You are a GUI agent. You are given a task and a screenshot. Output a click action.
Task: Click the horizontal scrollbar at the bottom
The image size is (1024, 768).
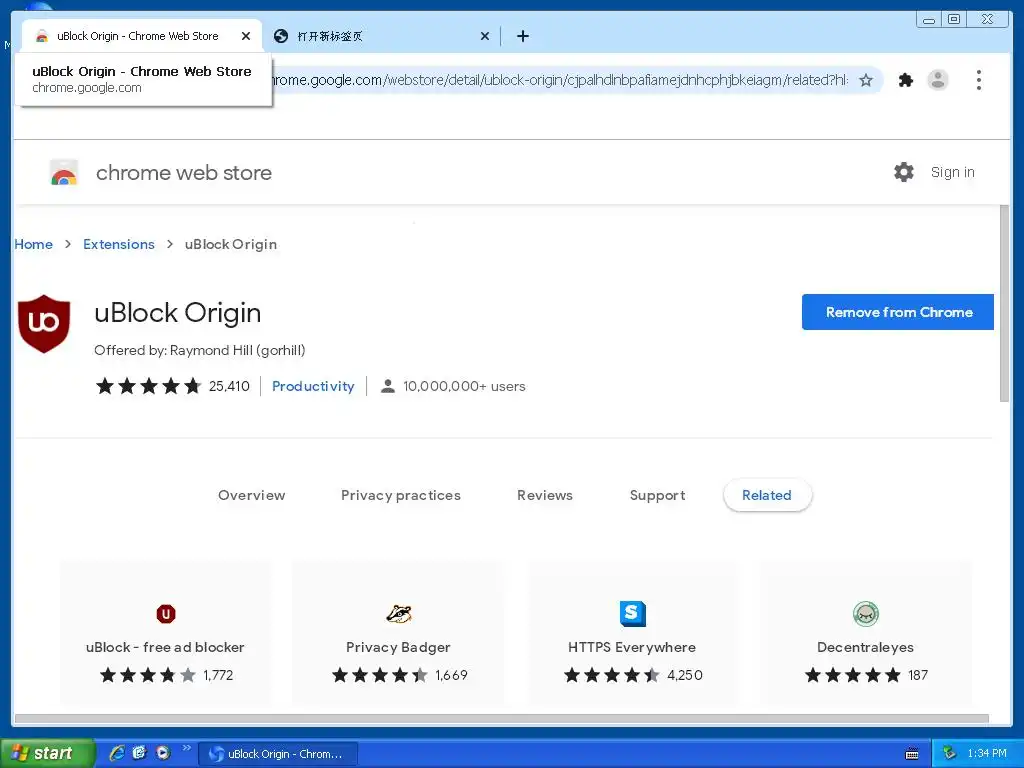502,719
